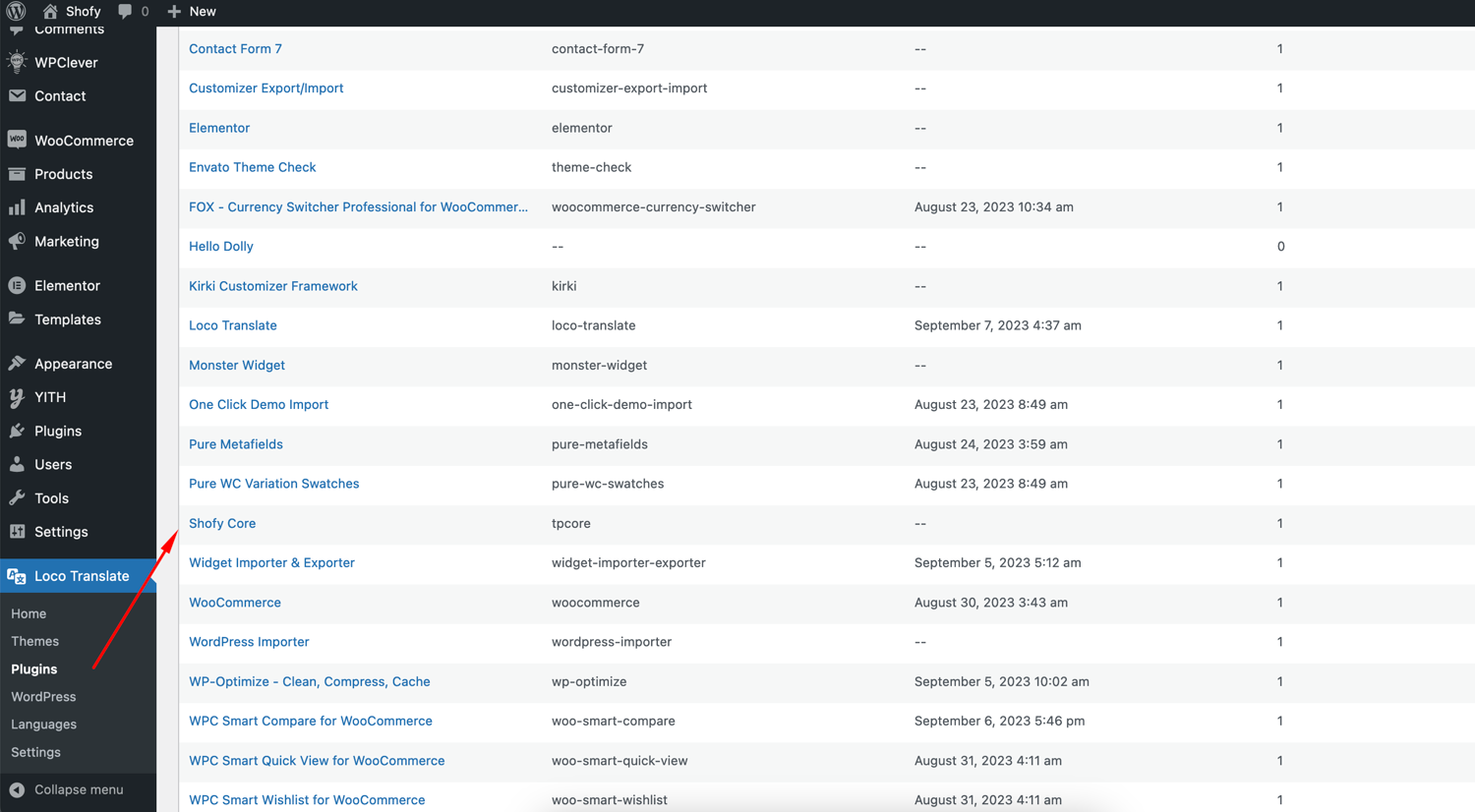The image size is (1475, 812).
Task: Open the Templates menu item
Action: coord(67,319)
